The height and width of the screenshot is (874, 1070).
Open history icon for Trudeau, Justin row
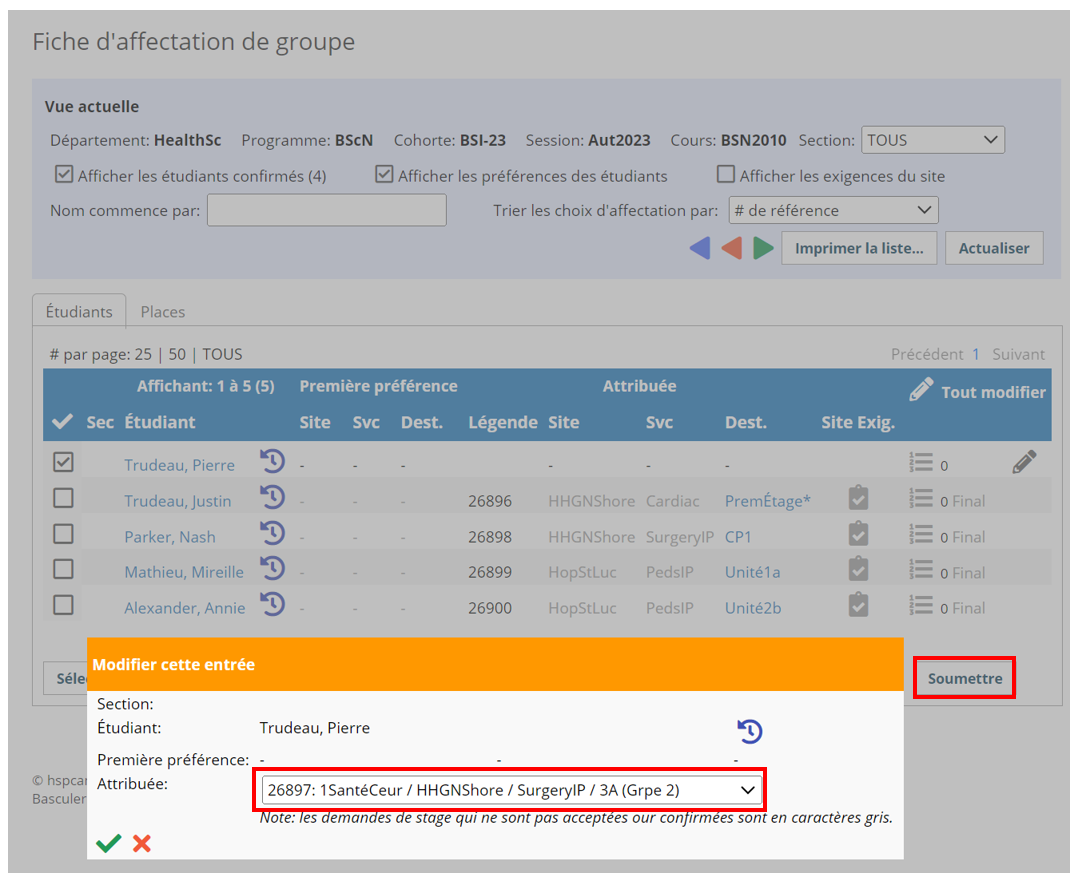(x=272, y=497)
